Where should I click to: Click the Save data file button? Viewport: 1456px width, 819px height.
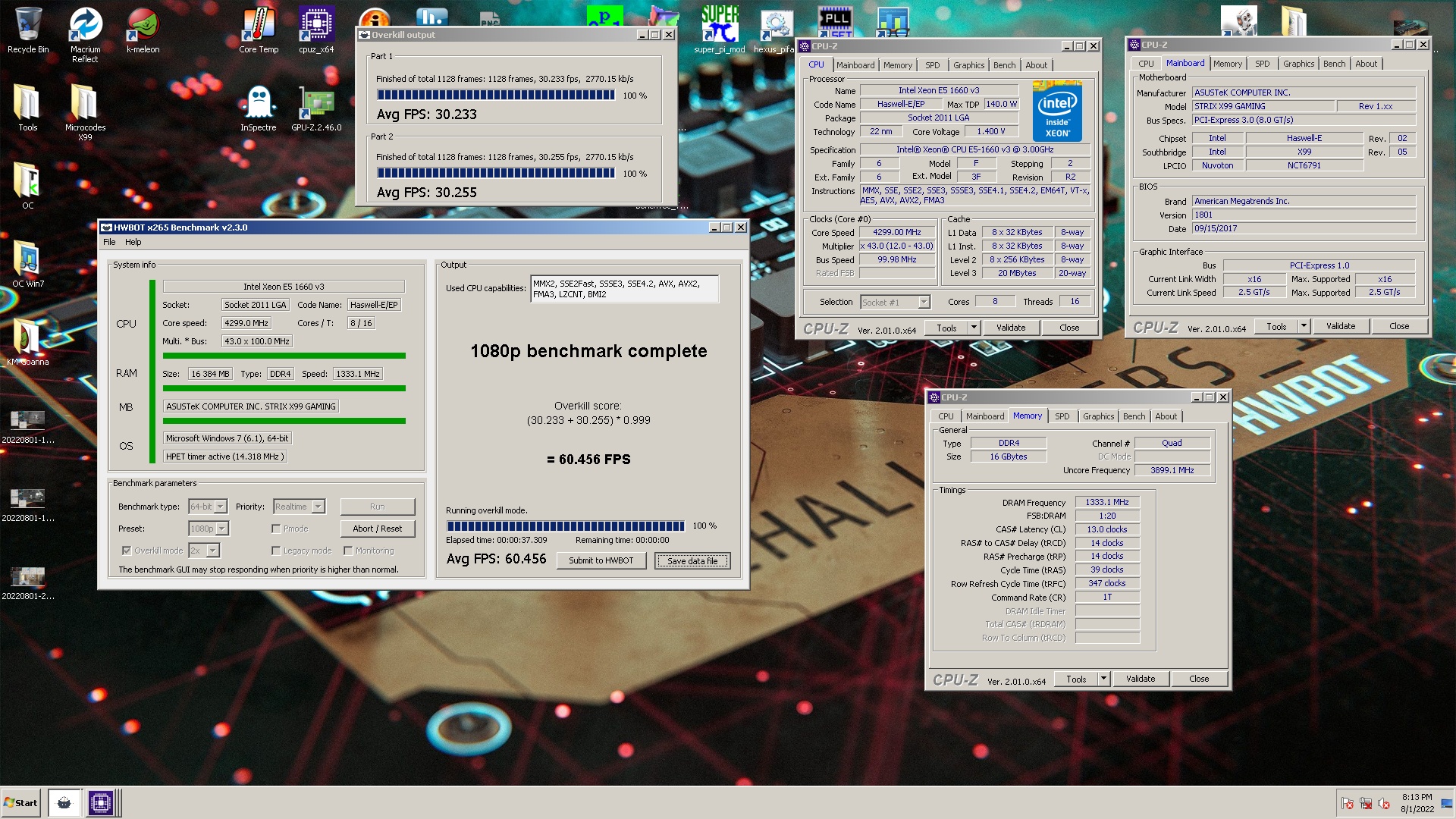coord(692,560)
